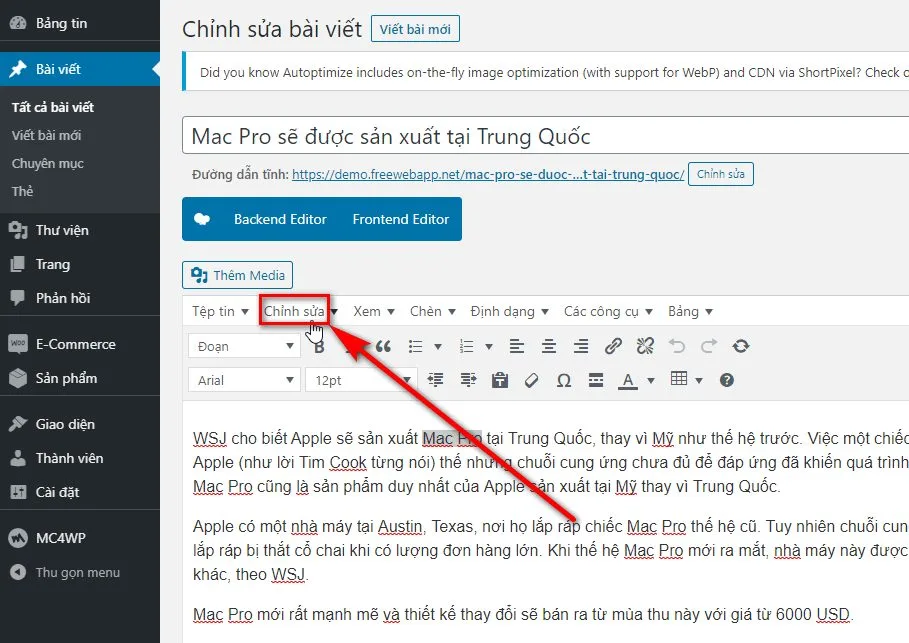This screenshot has height=643, width=909.
Task: Click the blockquote icon in editor toolbar
Action: (383, 347)
